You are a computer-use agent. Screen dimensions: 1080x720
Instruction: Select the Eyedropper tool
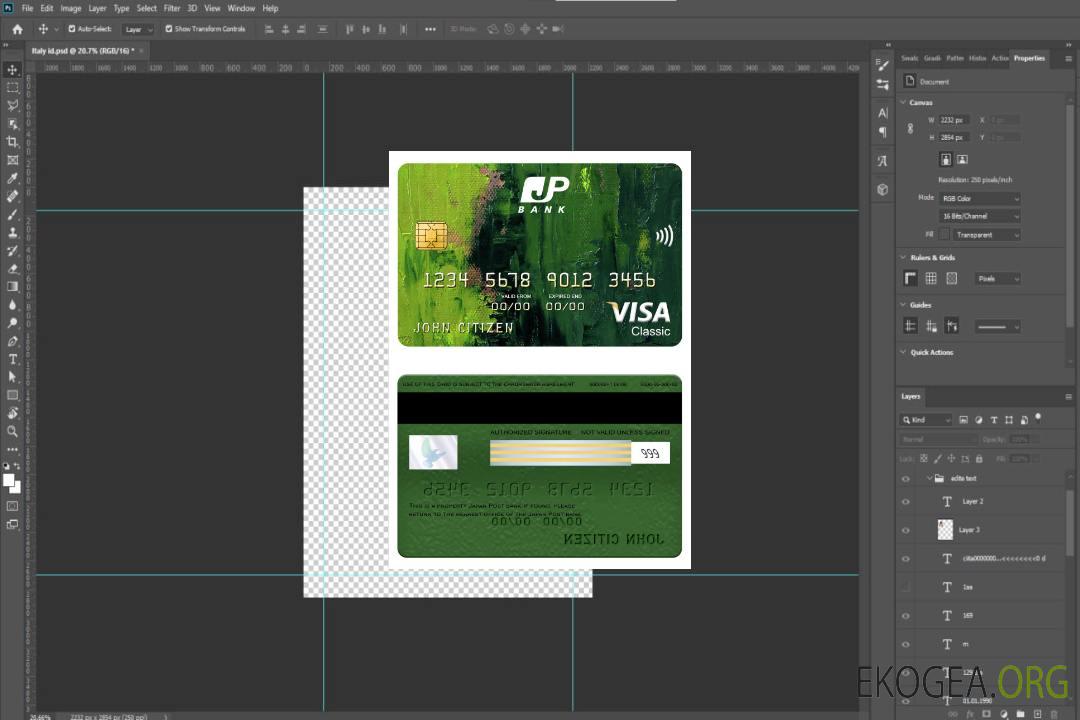12,178
